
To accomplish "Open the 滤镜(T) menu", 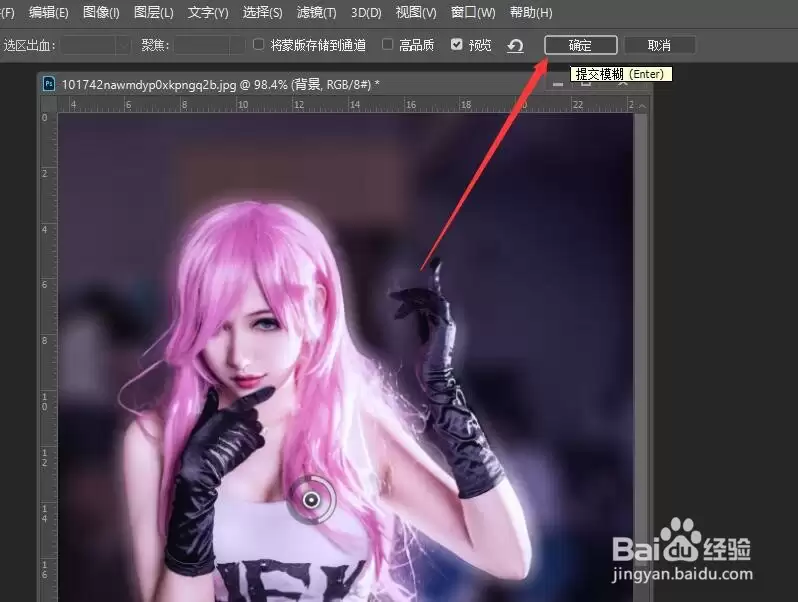I will [317, 12].
